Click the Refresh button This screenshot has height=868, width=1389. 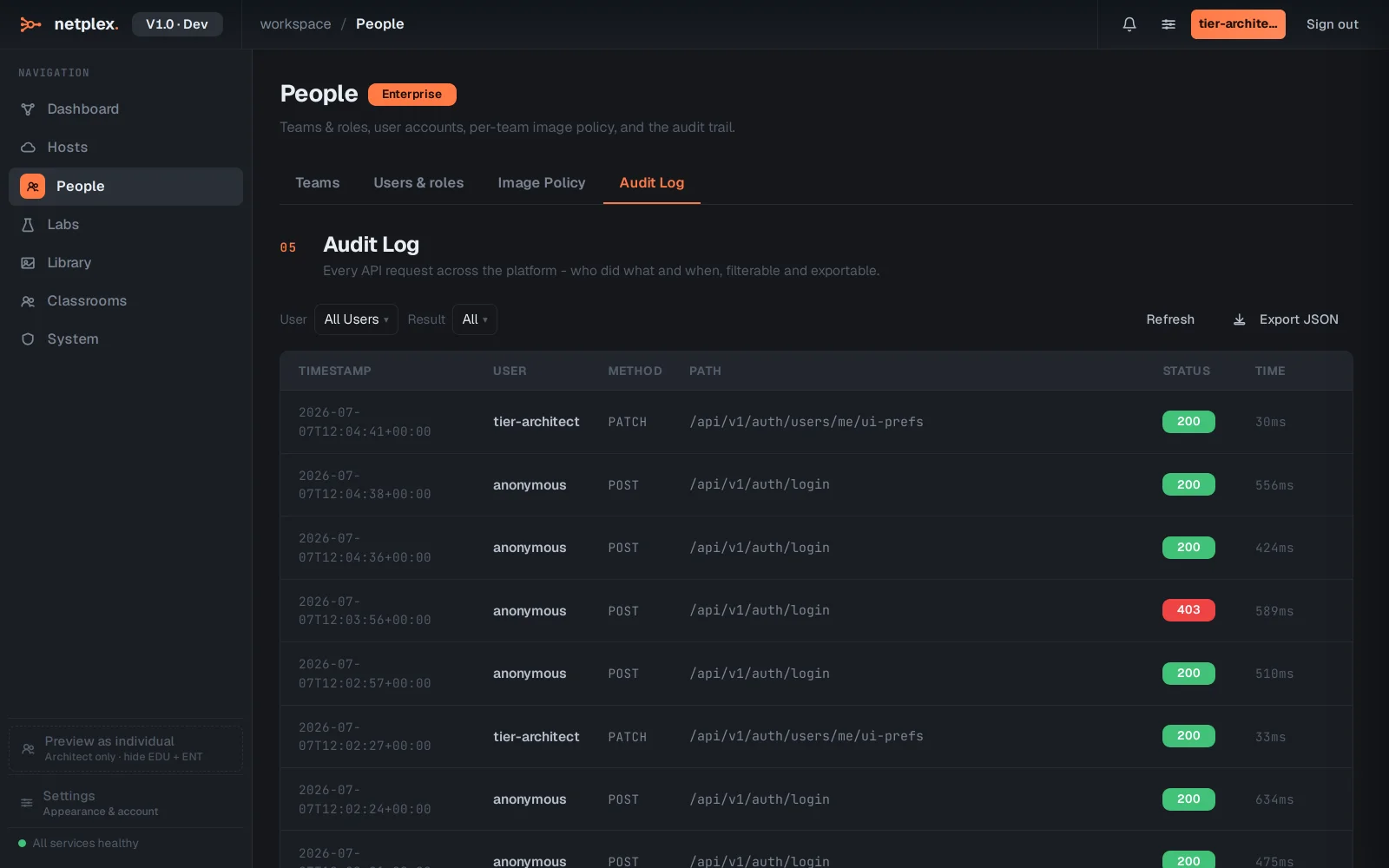click(x=1170, y=319)
